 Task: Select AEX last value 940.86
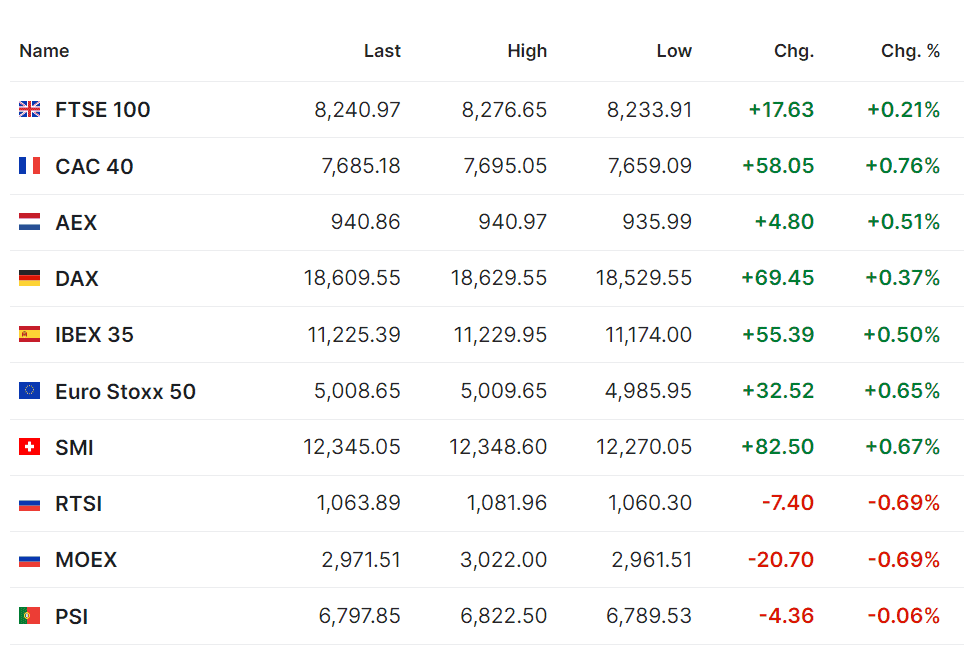[x=366, y=222]
